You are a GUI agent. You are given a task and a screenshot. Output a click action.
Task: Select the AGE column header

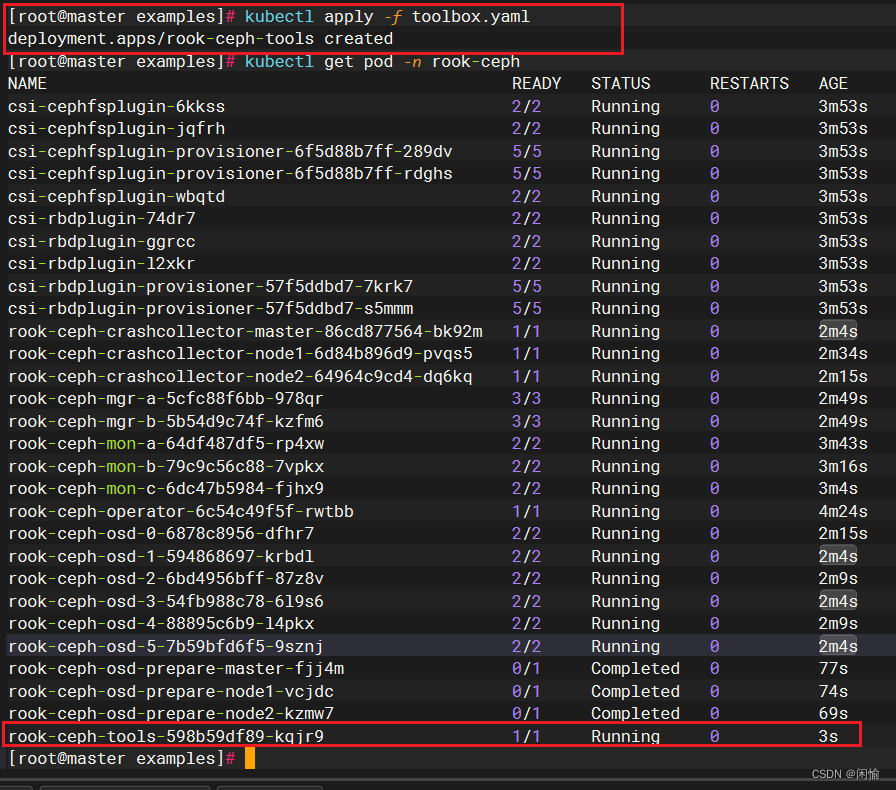(832, 83)
